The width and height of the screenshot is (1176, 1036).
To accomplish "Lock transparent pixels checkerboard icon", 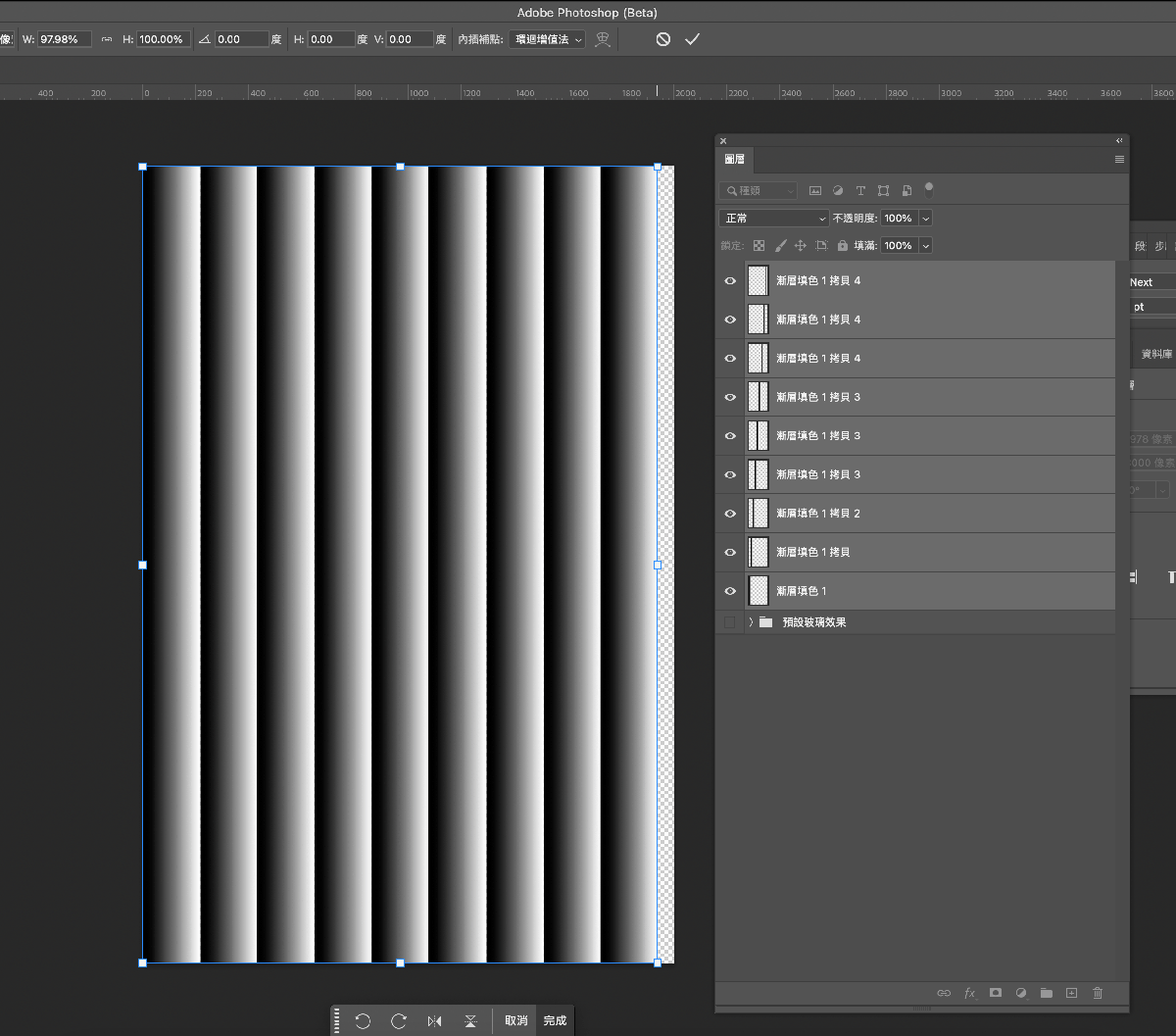I will (759, 245).
